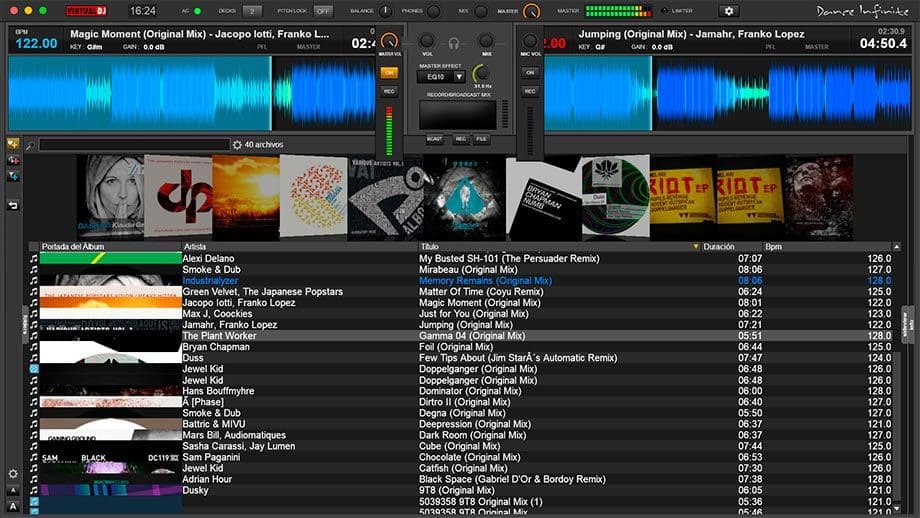Click in the search input field
920x518 pixels.
coord(134,144)
